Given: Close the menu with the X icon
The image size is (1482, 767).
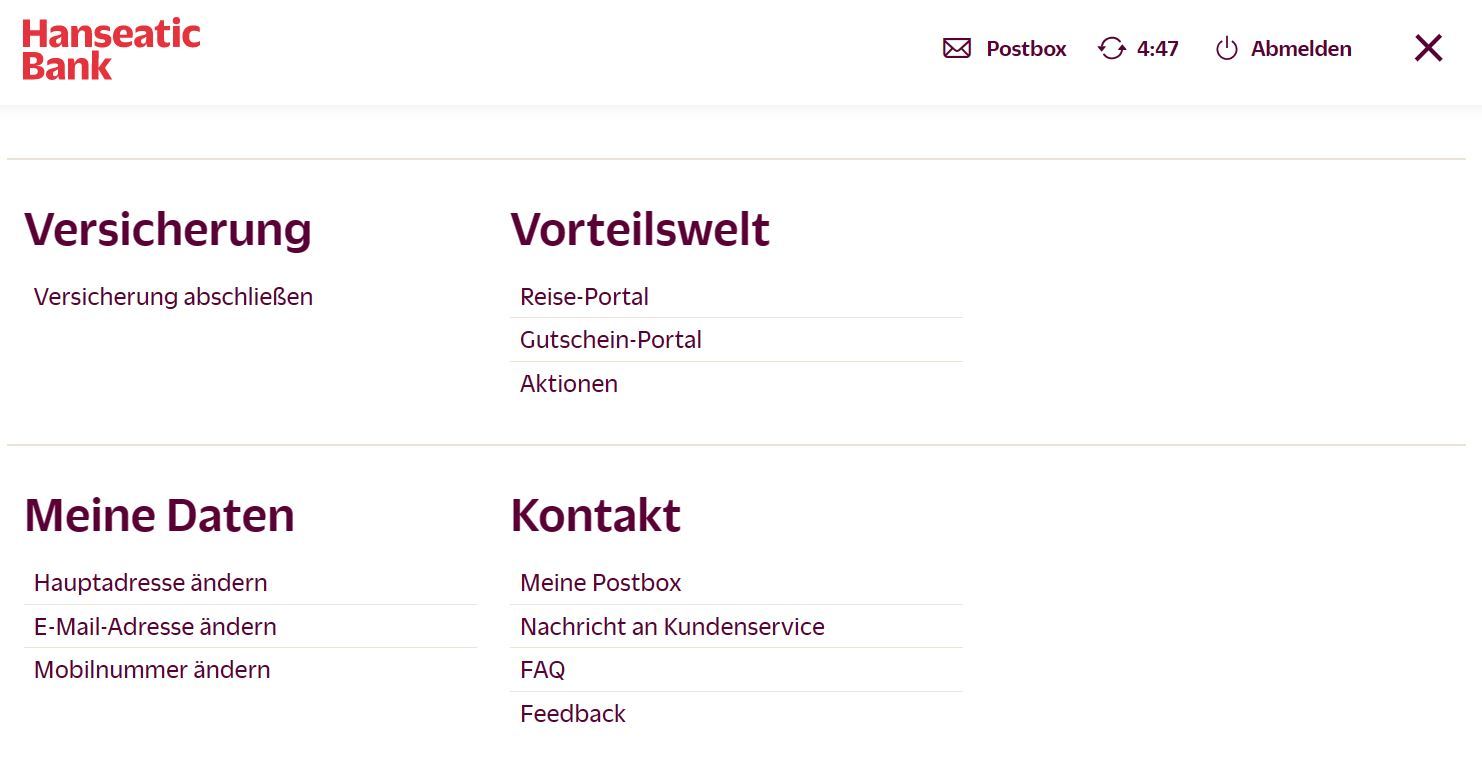Looking at the screenshot, I should pyautogui.click(x=1428, y=48).
